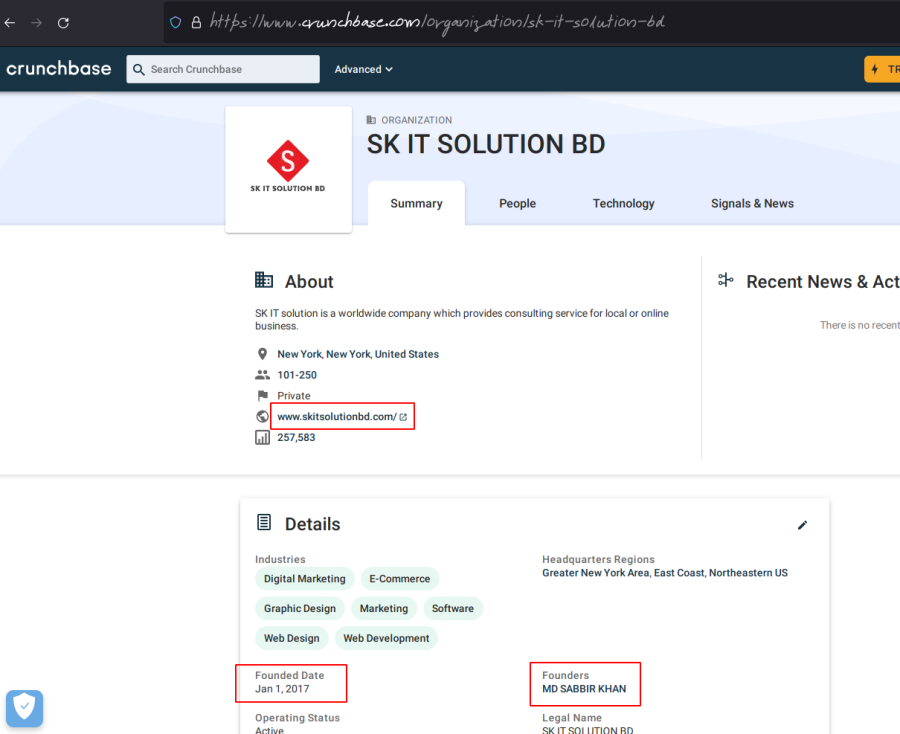
Task: Click the blue shield badge in the corner
Action: point(25,708)
